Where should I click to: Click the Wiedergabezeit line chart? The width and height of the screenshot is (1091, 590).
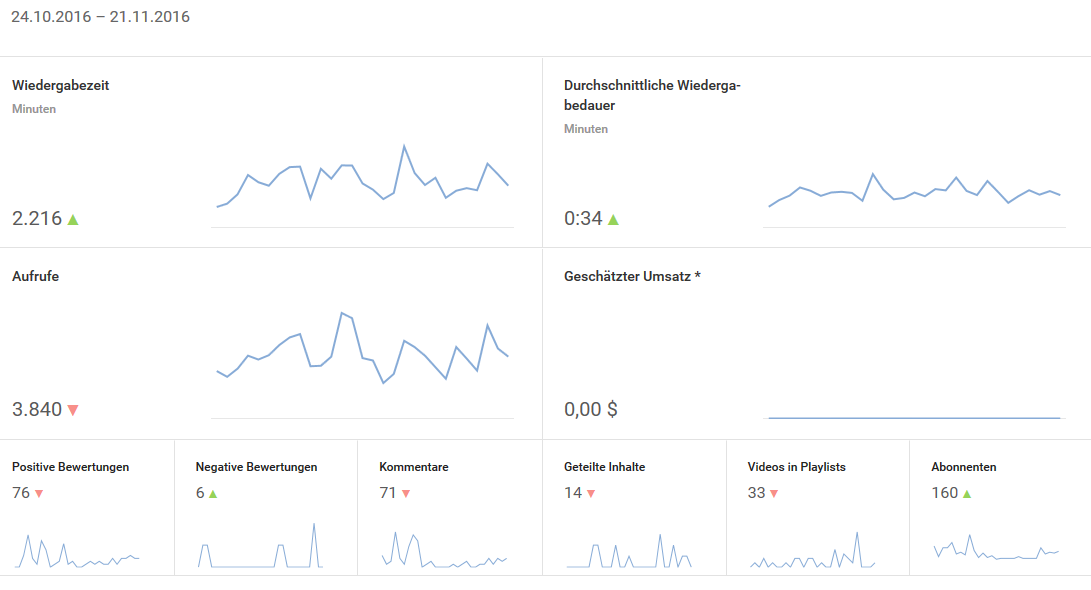pyautogui.click(x=362, y=180)
